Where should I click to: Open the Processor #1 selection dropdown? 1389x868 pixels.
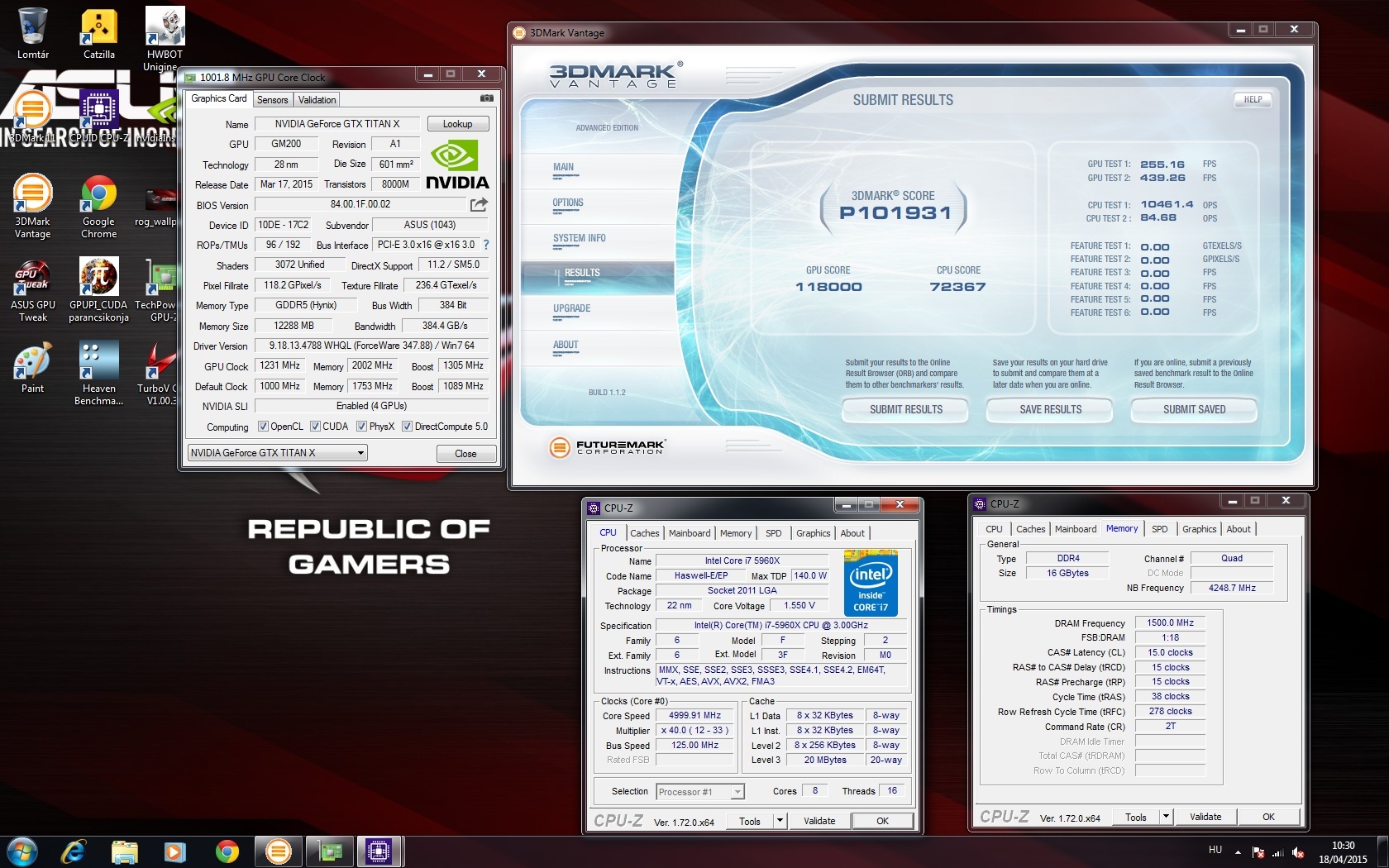pyautogui.click(x=700, y=792)
